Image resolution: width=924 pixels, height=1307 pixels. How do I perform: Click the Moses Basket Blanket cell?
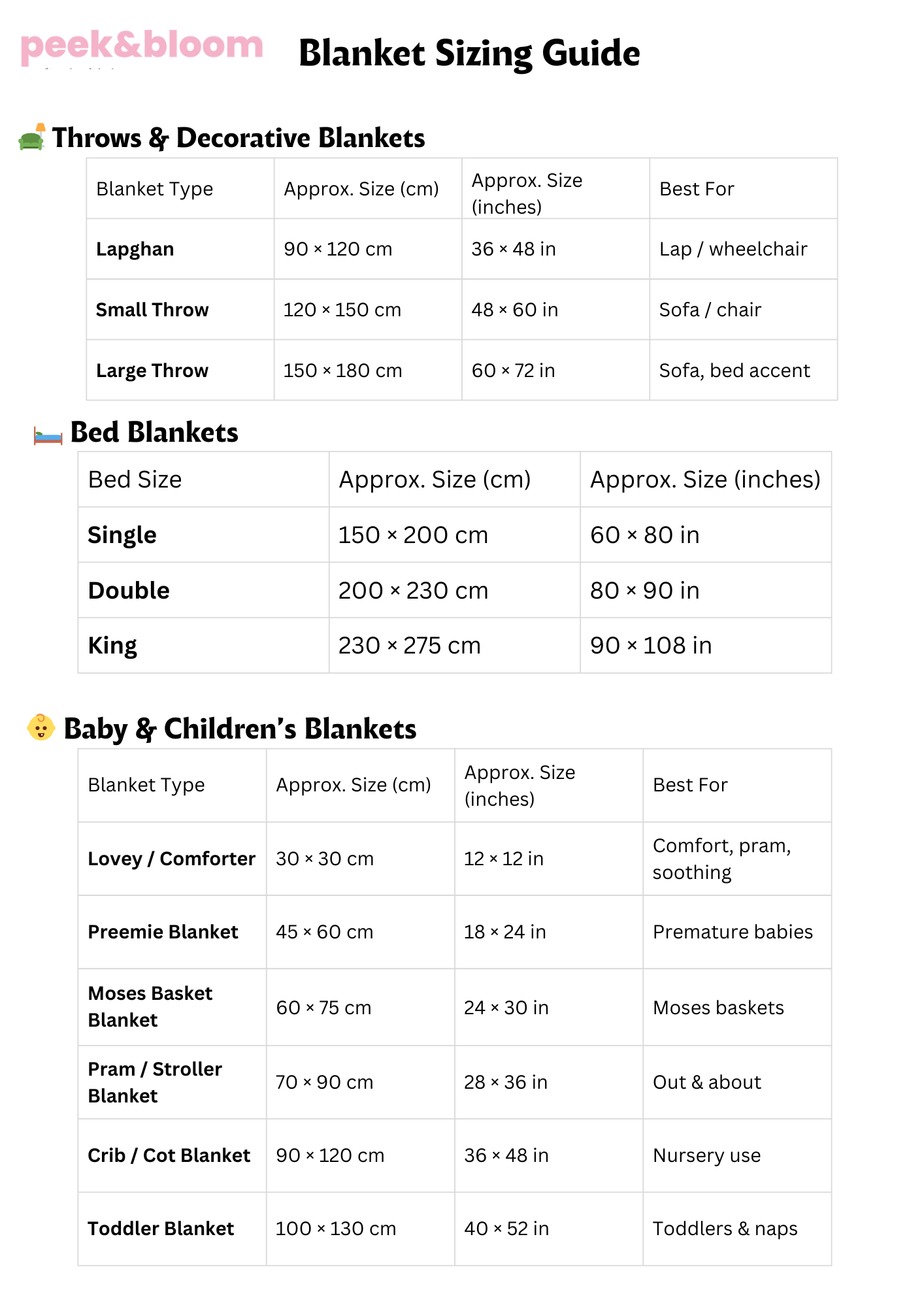pos(150,1007)
